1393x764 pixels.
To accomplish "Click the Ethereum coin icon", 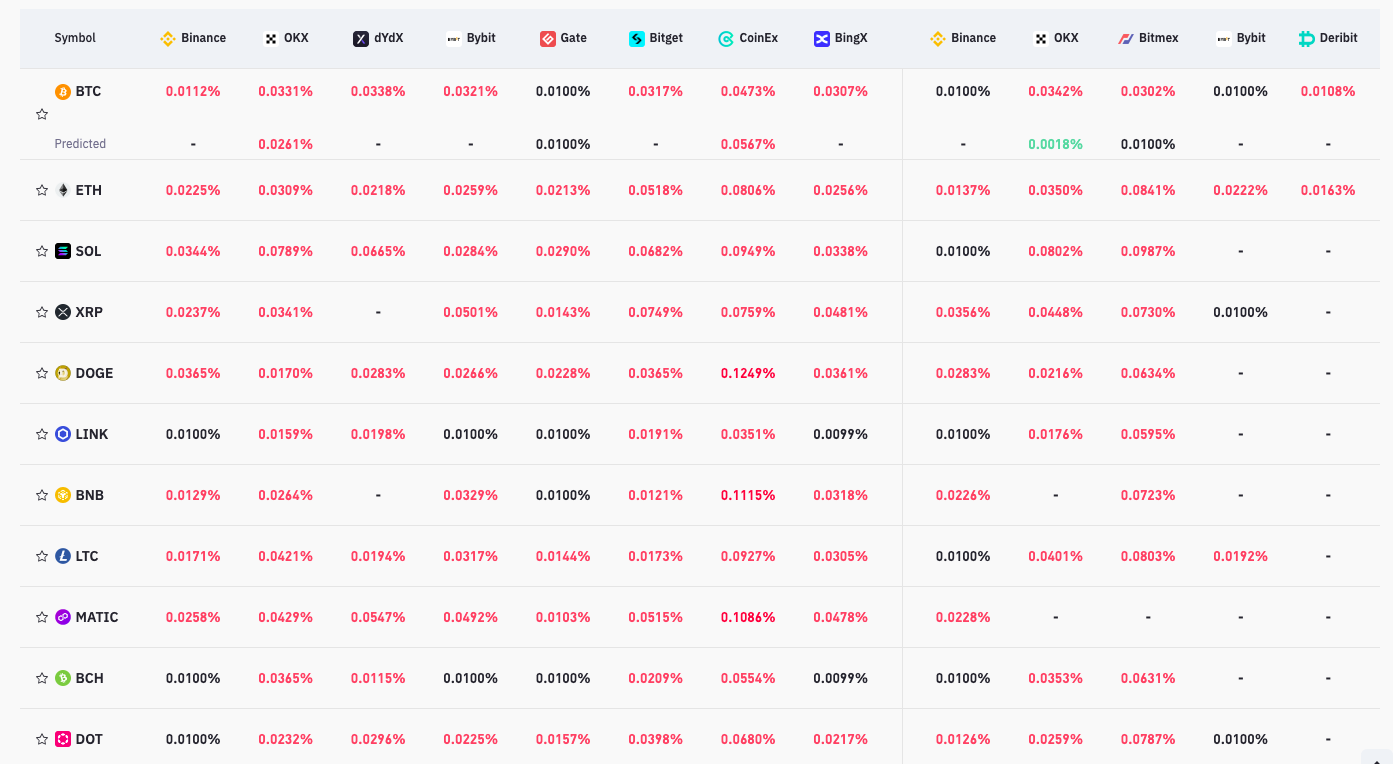I will pos(63,190).
